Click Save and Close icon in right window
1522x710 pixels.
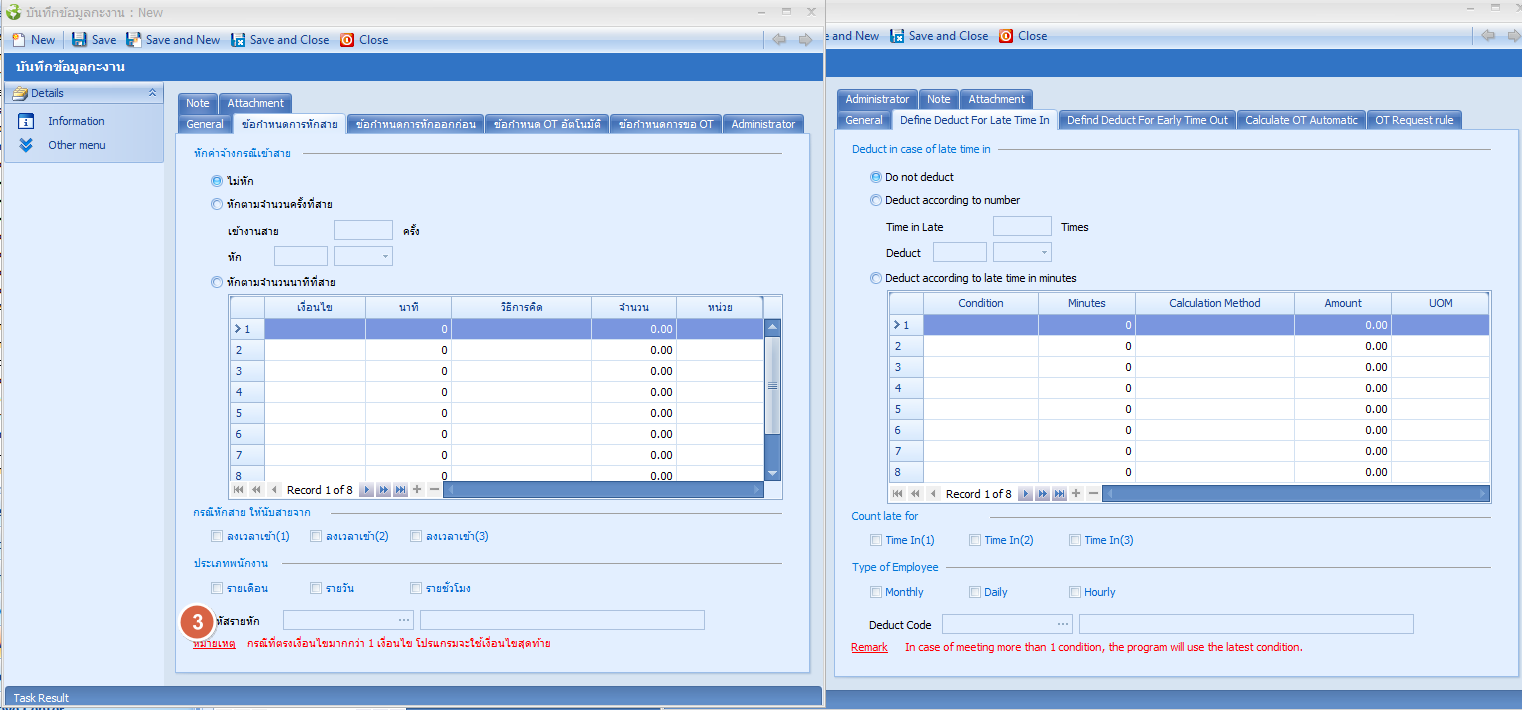(897, 36)
